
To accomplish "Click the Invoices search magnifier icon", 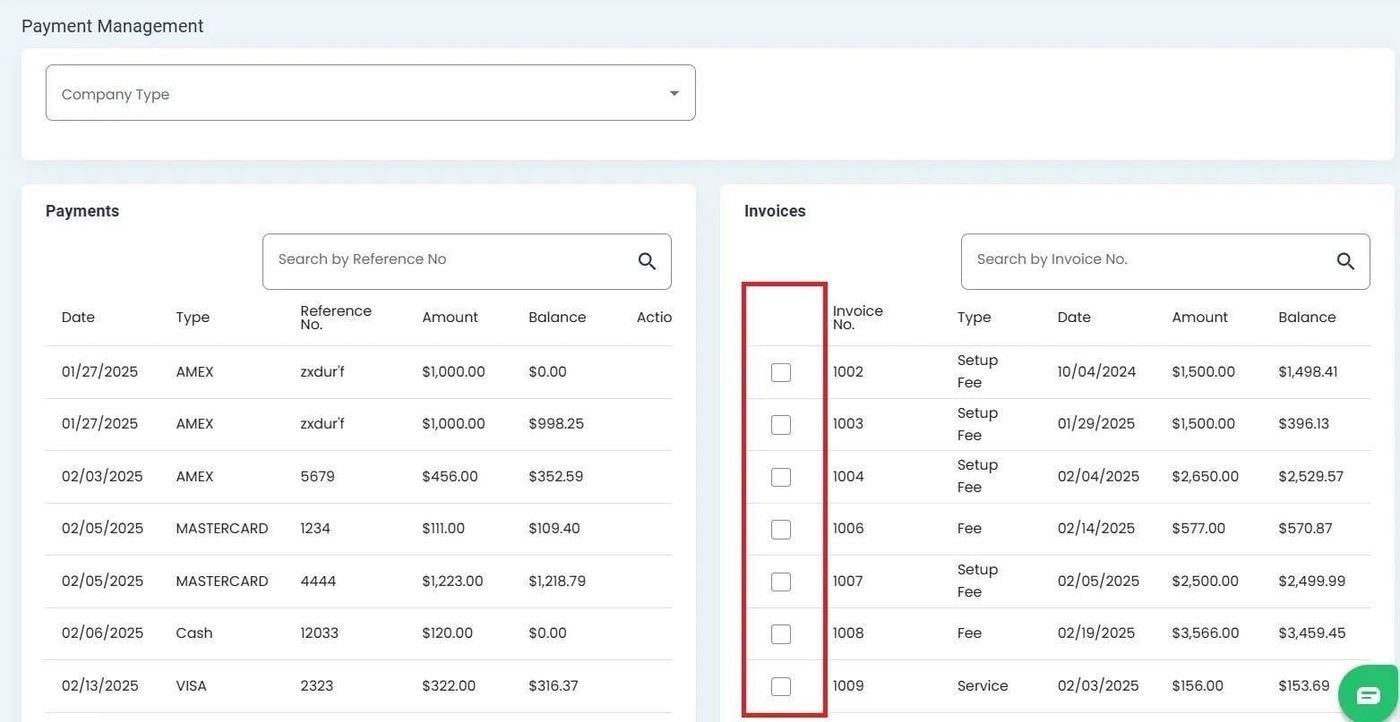I will click(x=1345, y=261).
